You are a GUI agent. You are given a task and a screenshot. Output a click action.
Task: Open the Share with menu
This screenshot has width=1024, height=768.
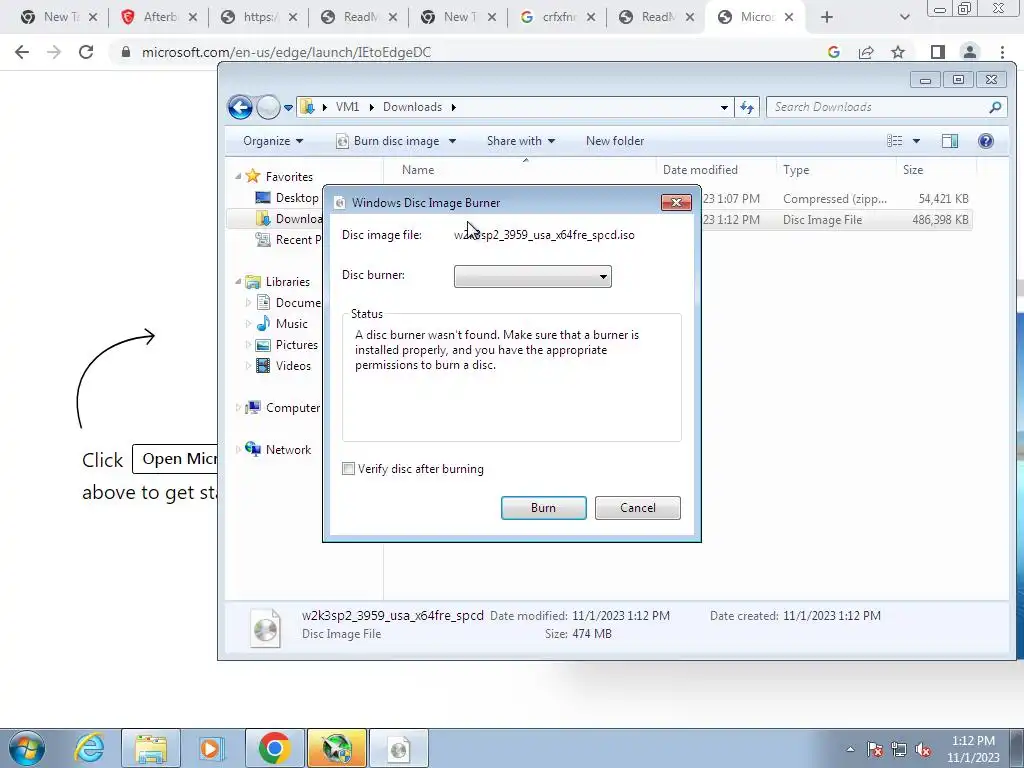pyautogui.click(x=520, y=141)
